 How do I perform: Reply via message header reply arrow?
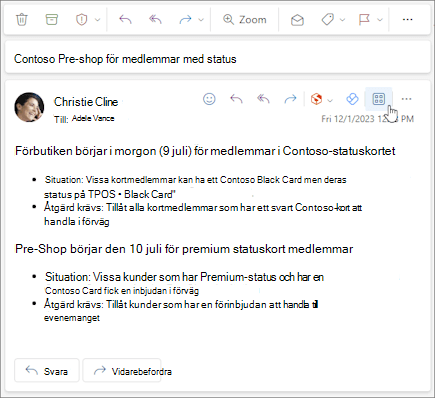(236, 99)
